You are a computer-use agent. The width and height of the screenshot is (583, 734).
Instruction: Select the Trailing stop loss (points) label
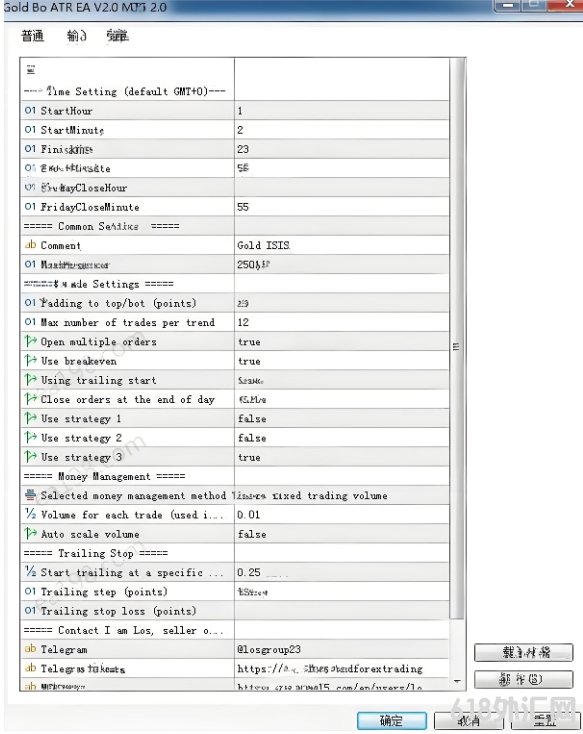[118, 611]
